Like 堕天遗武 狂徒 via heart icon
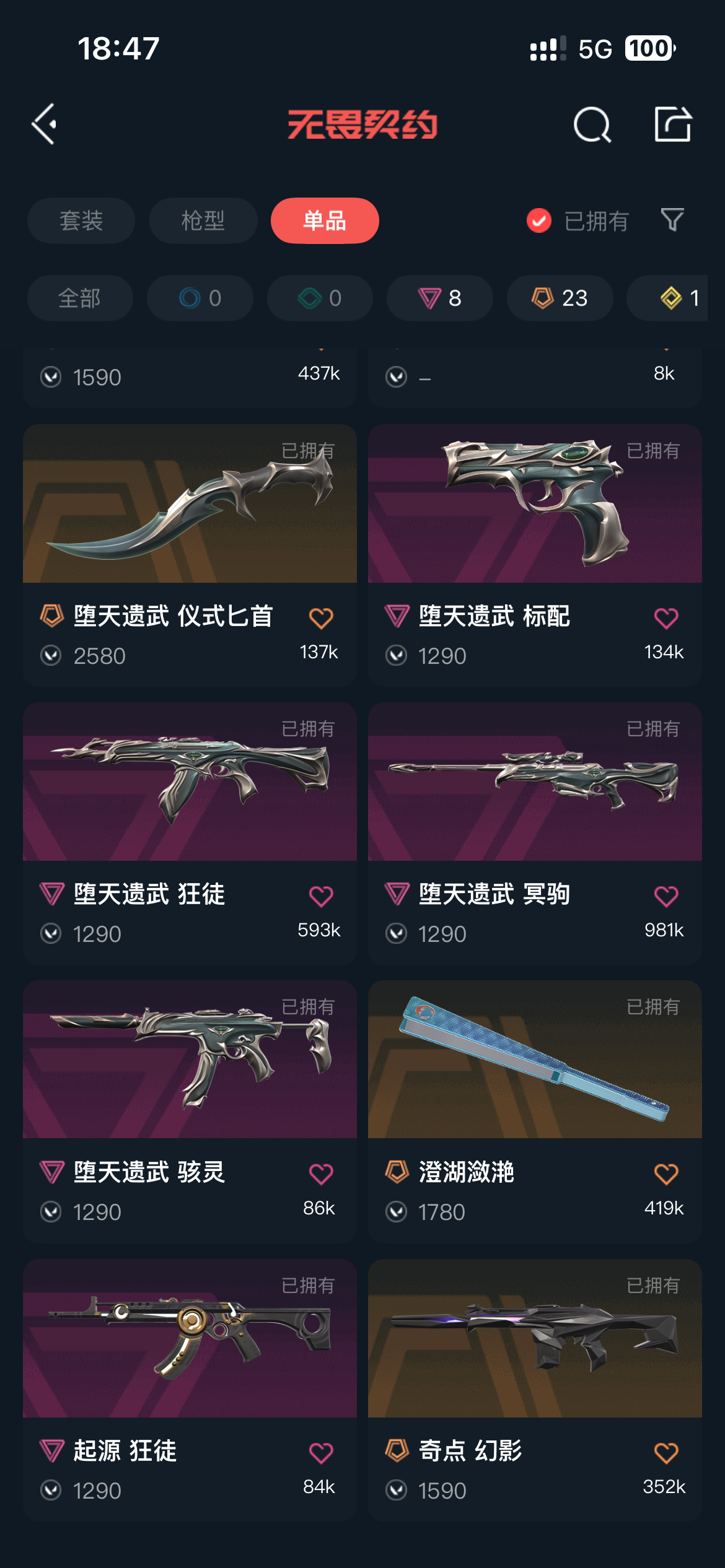Image resolution: width=725 pixels, height=1568 pixels. [x=321, y=895]
